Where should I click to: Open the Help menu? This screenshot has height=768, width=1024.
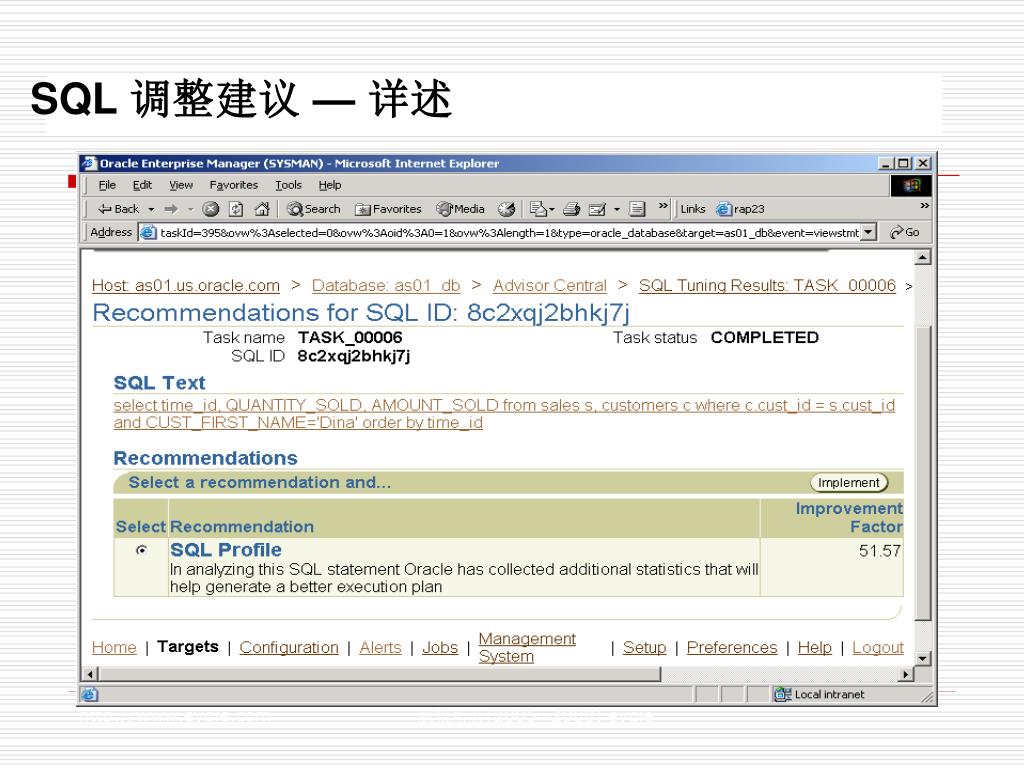point(330,185)
